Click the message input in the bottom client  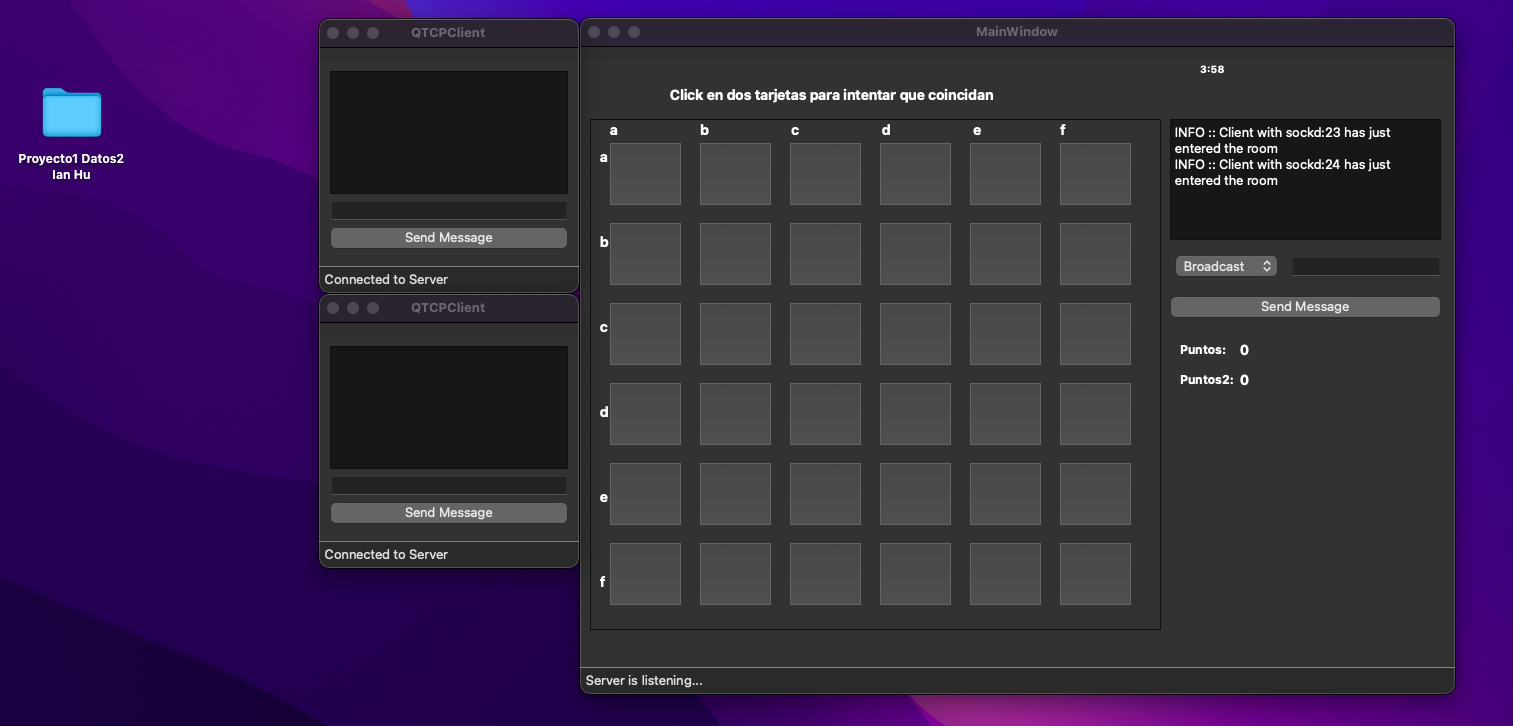tap(448, 485)
